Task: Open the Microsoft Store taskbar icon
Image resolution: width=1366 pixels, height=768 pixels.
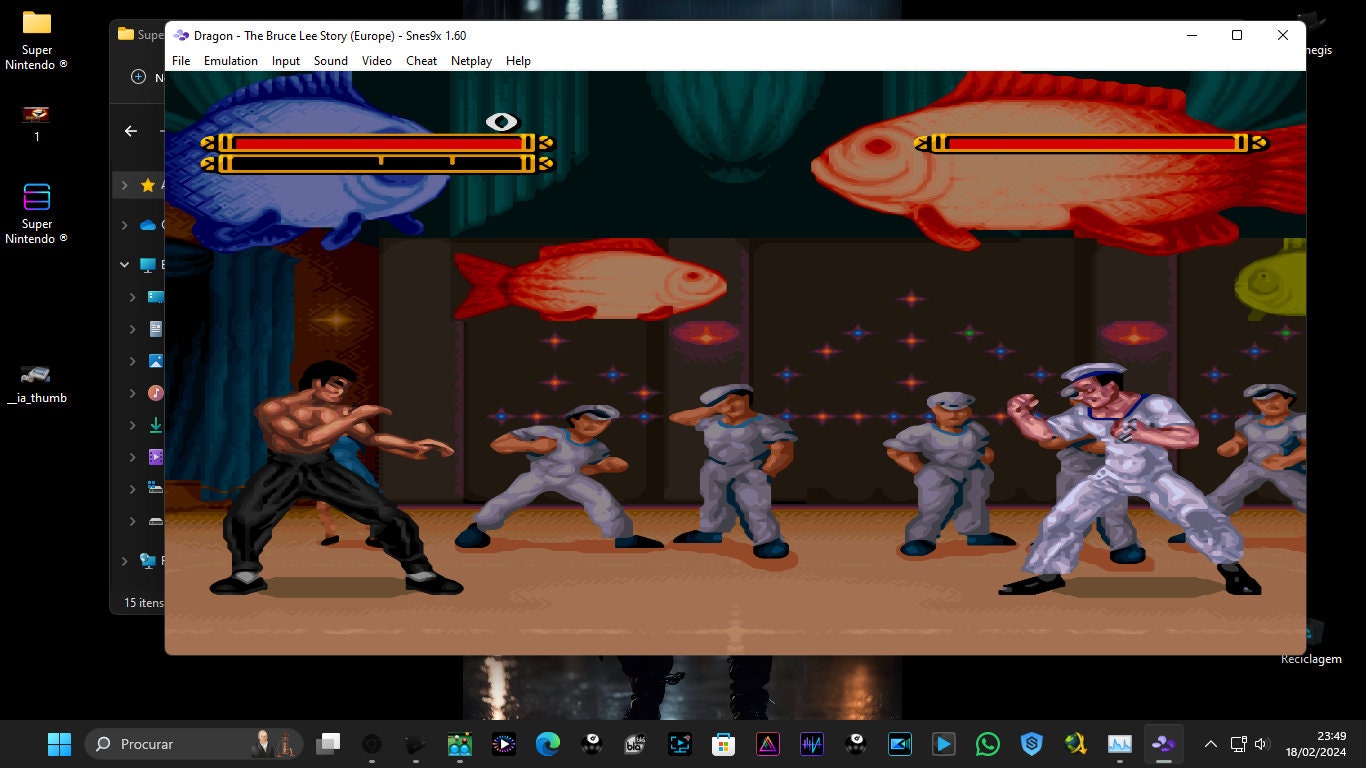Action: pyautogui.click(x=723, y=744)
